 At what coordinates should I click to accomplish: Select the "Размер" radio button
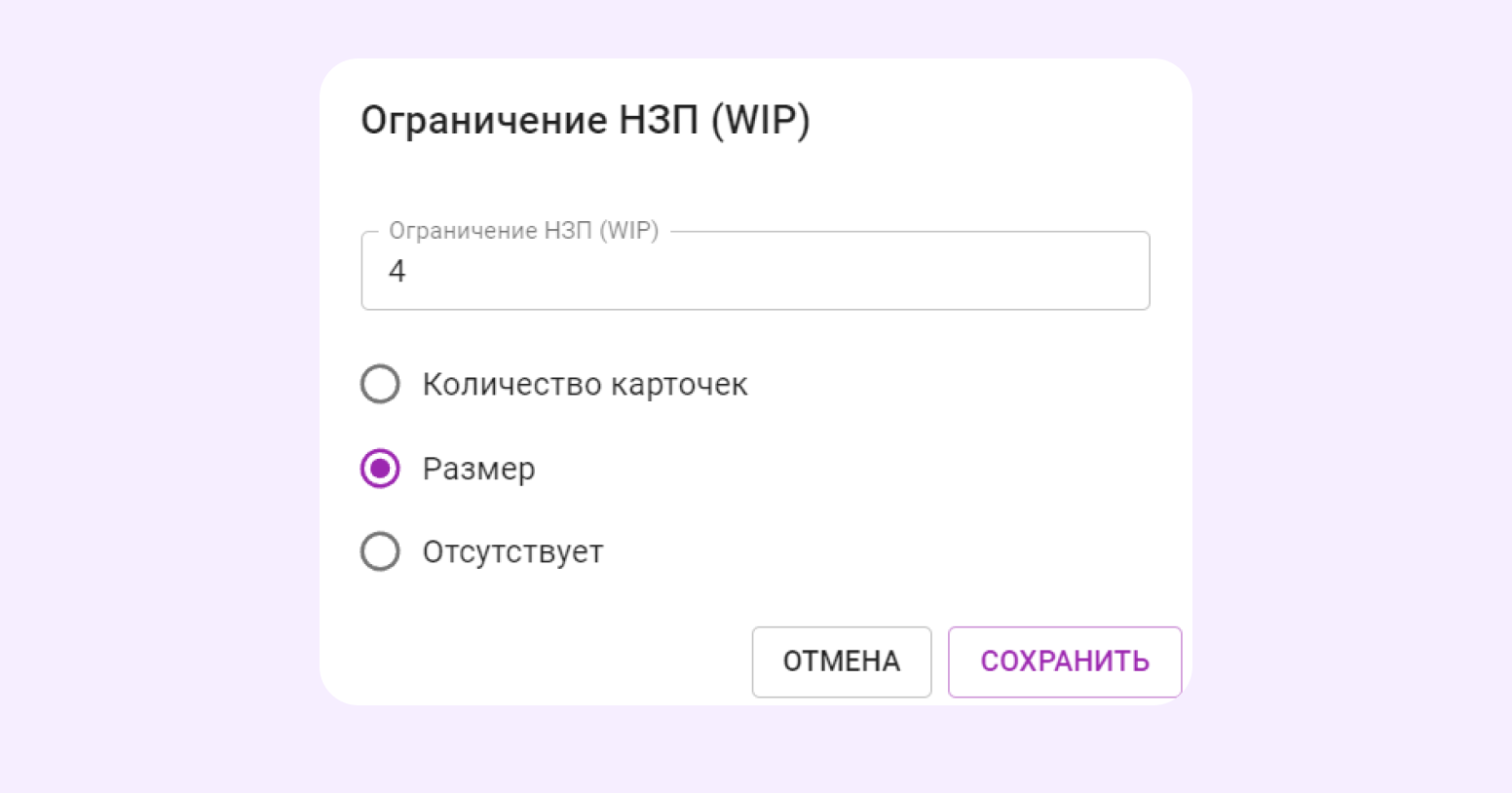[380, 469]
